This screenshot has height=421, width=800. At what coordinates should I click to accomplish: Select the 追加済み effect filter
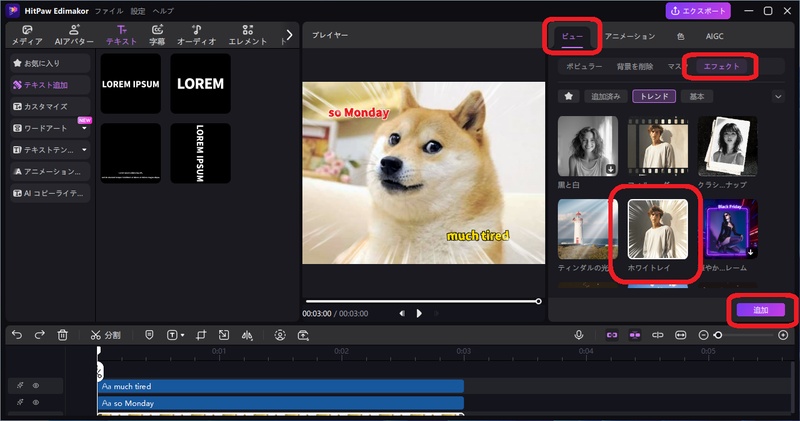click(606, 96)
